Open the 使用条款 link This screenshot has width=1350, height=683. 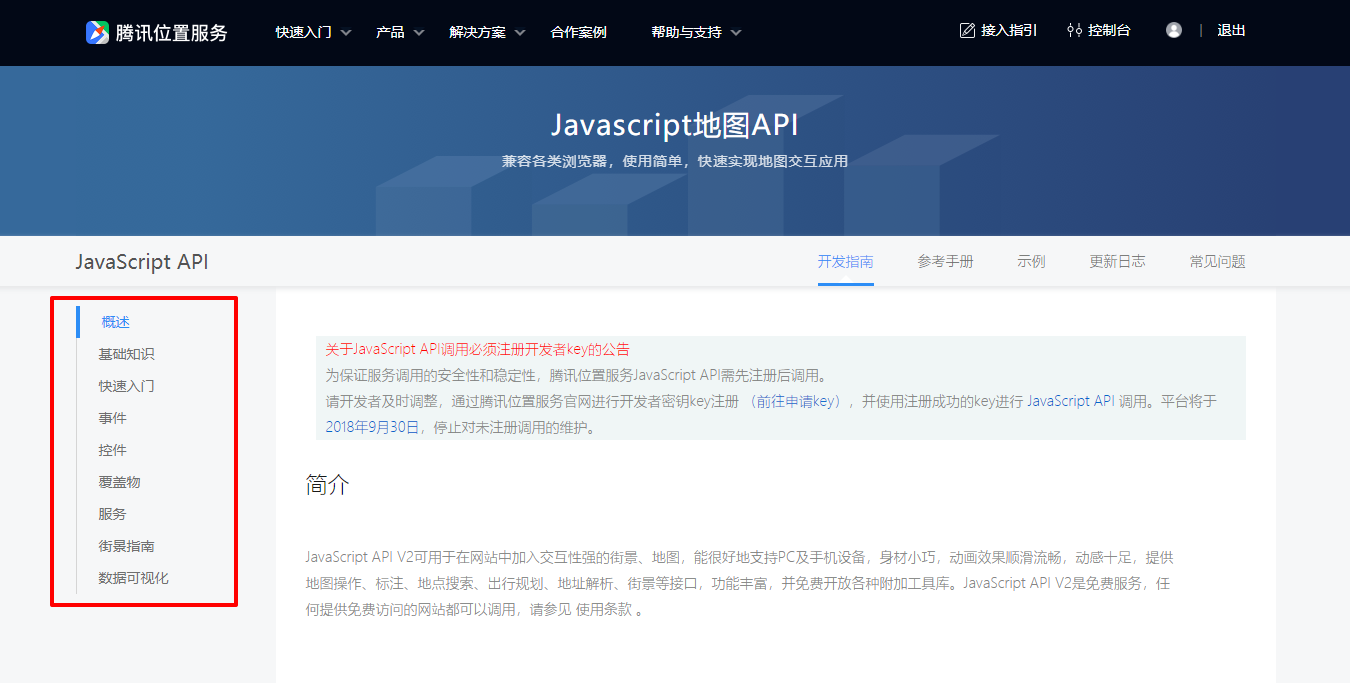(602, 609)
